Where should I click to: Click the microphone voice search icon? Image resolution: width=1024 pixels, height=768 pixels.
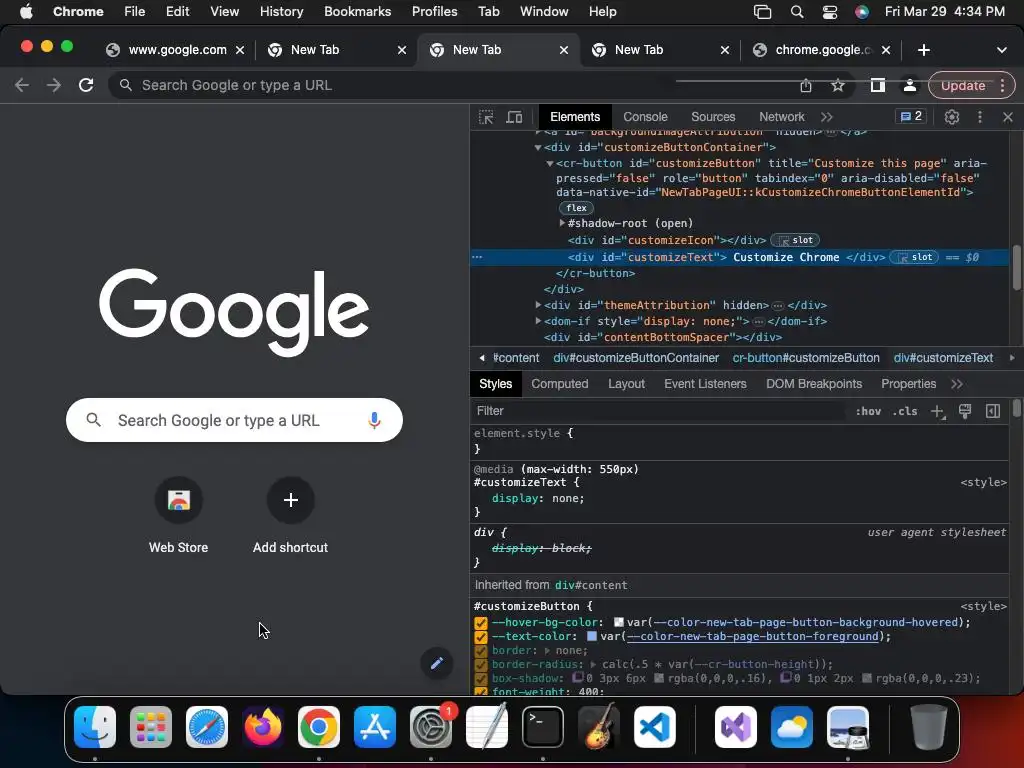[x=374, y=420]
